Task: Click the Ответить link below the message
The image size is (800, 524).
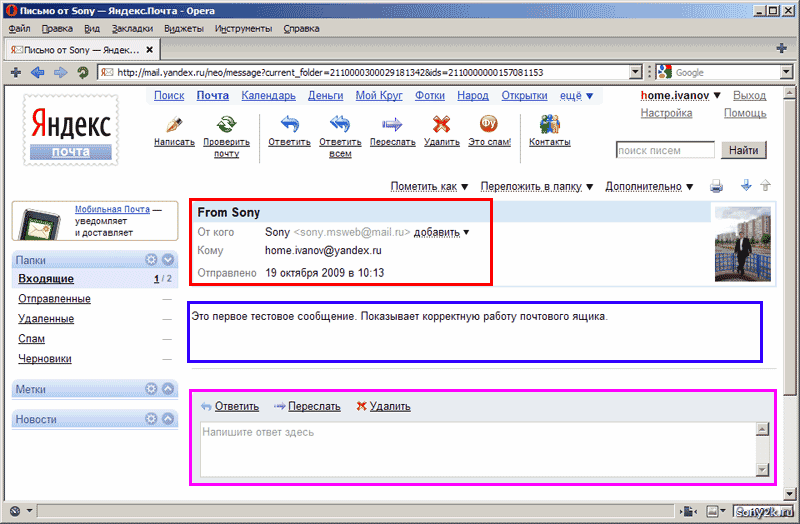Action: [237, 406]
